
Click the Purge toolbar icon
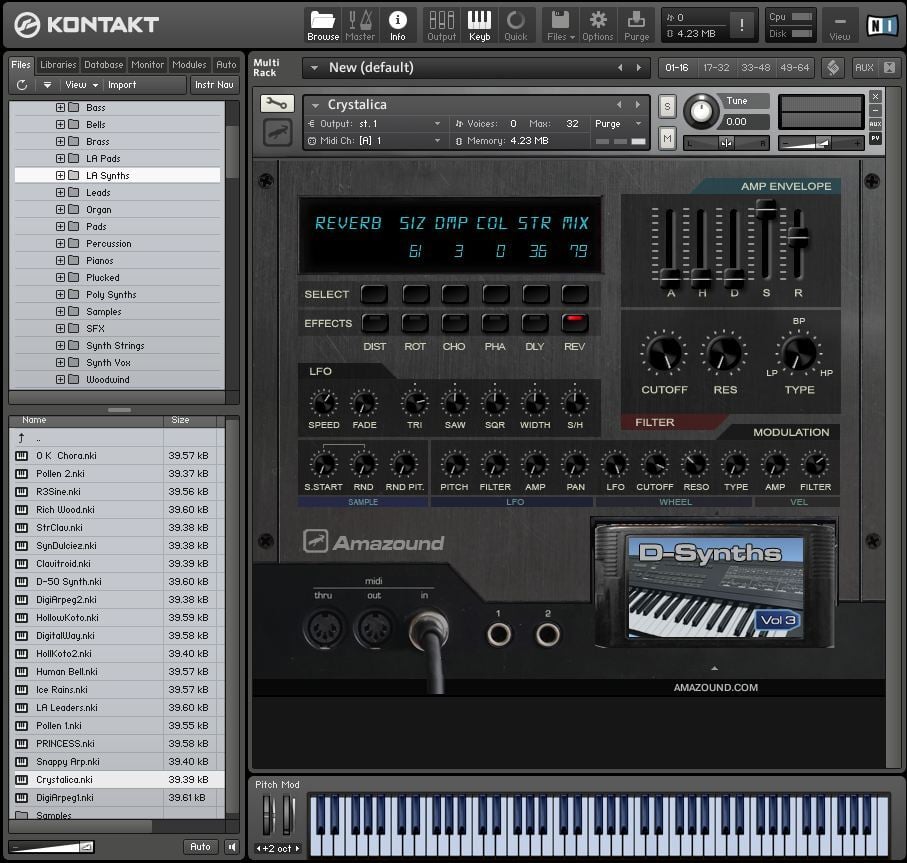tap(636, 25)
